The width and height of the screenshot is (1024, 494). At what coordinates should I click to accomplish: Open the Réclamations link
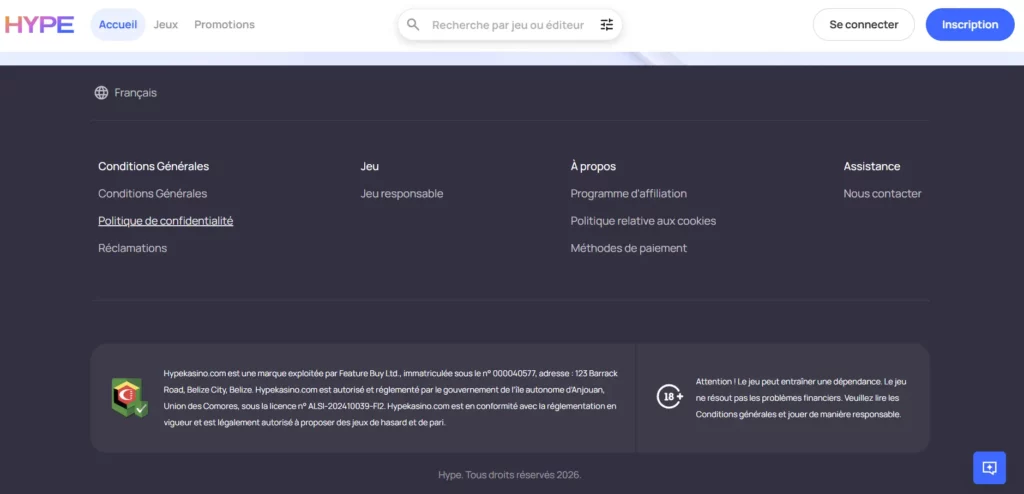pos(133,248)
